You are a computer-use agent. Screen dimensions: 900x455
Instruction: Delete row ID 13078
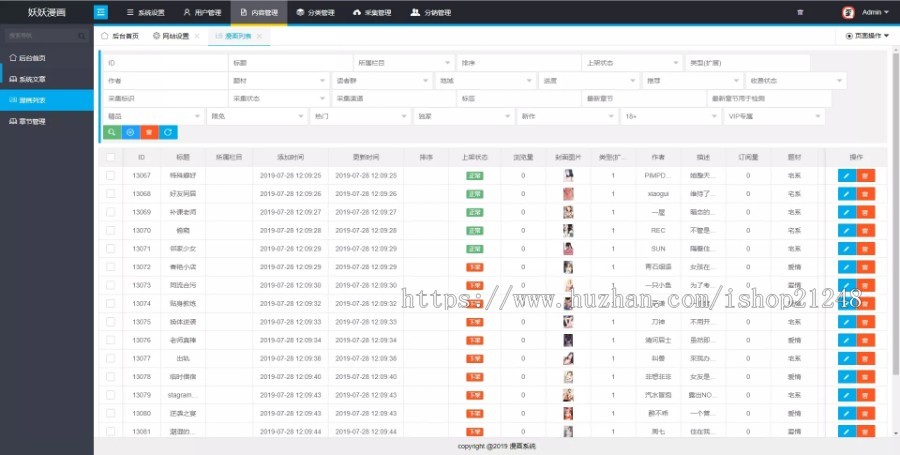[866, 377]
